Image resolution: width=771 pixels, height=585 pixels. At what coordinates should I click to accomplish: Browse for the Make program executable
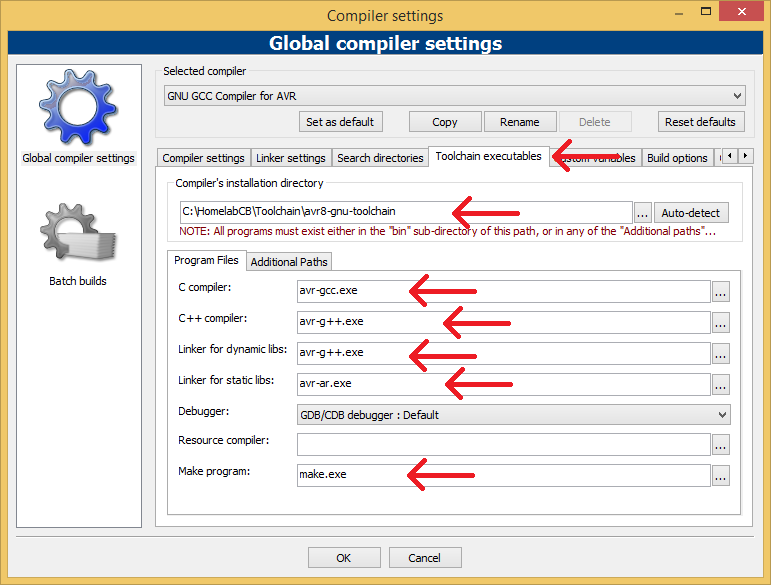(720, 476)
